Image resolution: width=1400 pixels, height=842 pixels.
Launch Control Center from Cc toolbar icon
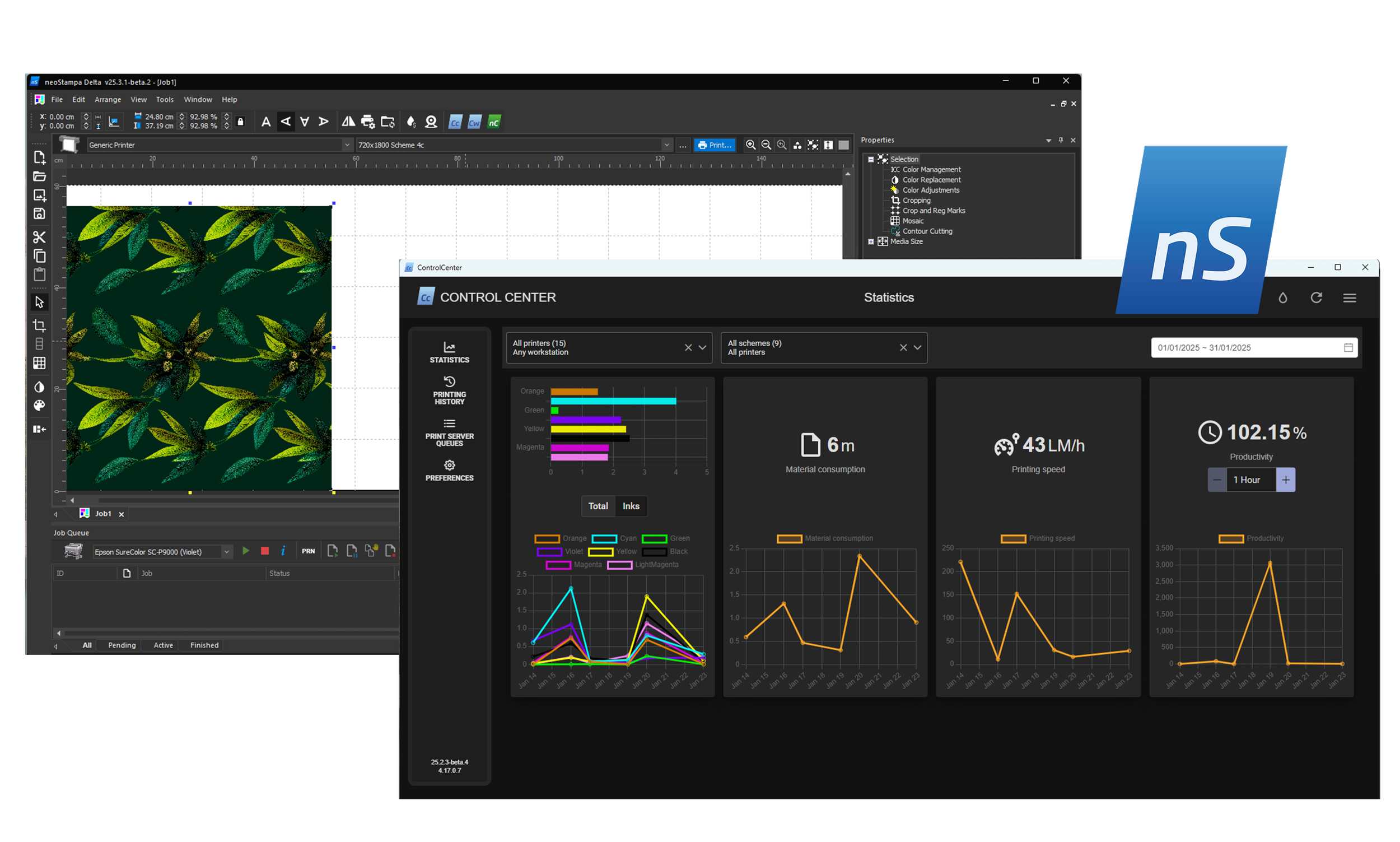point(455,122)
